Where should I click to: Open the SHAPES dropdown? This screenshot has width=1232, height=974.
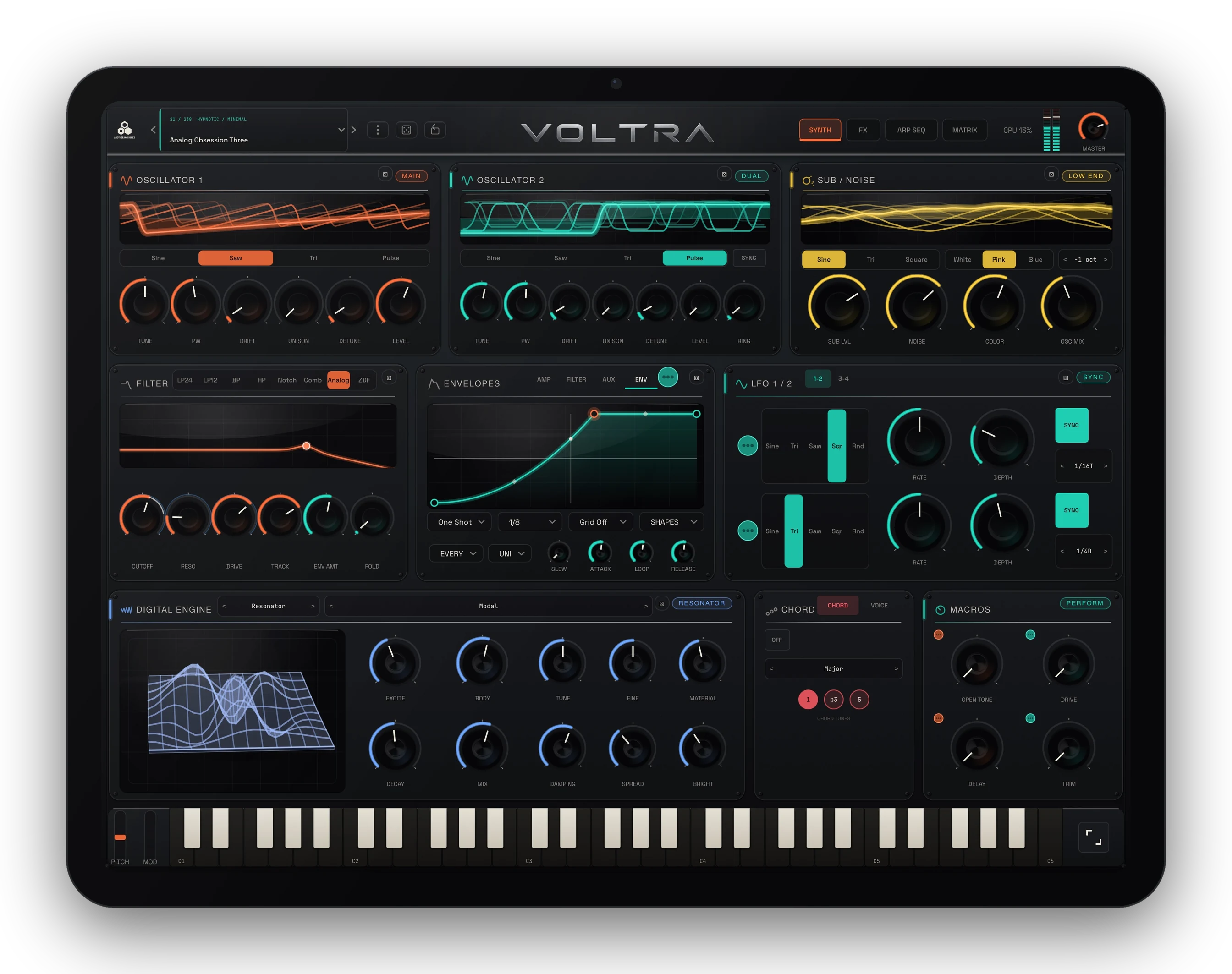pos(672,522)
